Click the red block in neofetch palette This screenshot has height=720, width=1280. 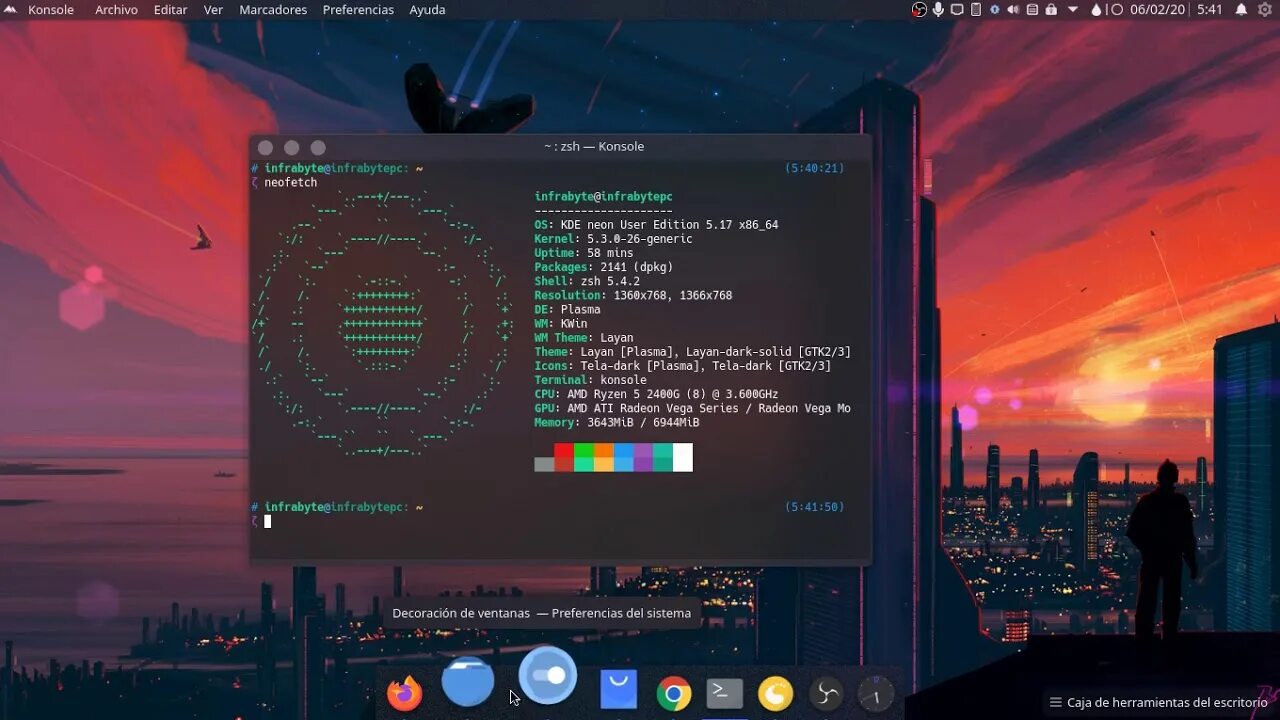(564, 451)
